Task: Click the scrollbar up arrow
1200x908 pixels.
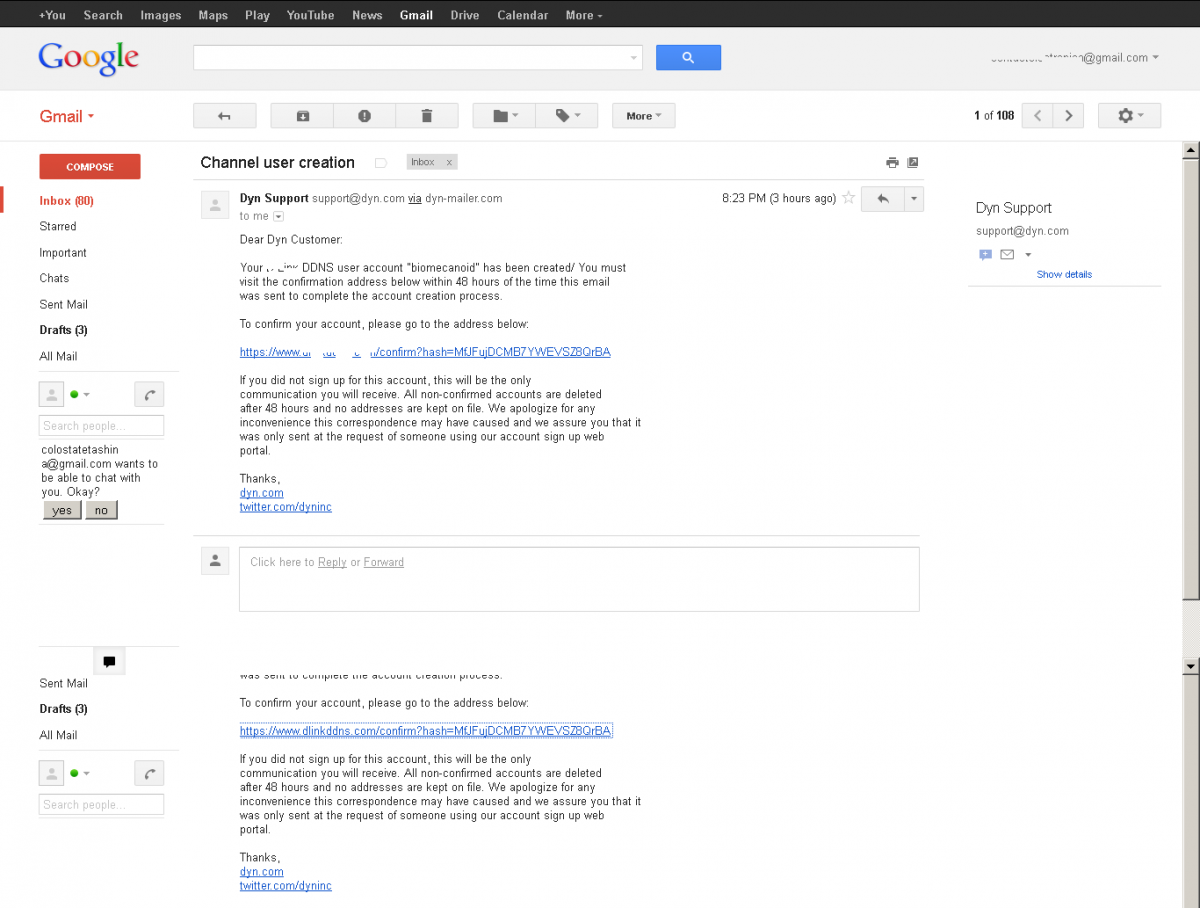Action: click(x=1190, y=151)
